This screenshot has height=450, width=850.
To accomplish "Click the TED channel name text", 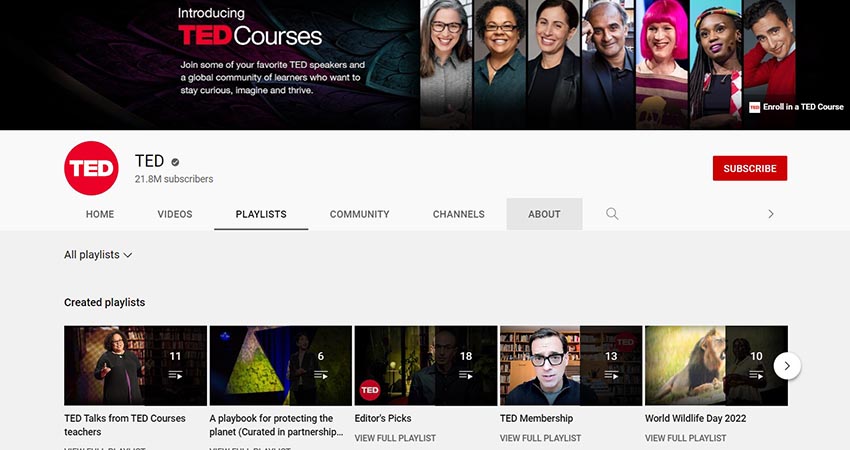I will click(150, 161).
